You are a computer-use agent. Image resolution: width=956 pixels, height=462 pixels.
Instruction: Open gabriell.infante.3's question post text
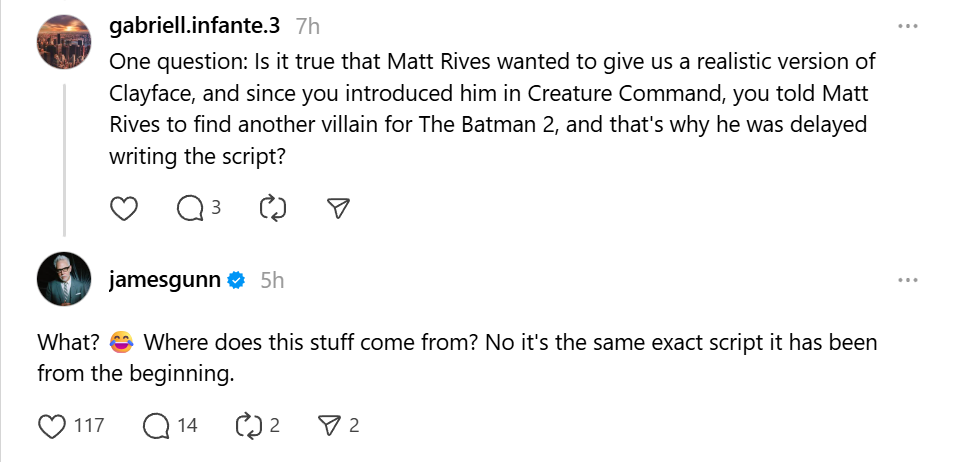490,108
